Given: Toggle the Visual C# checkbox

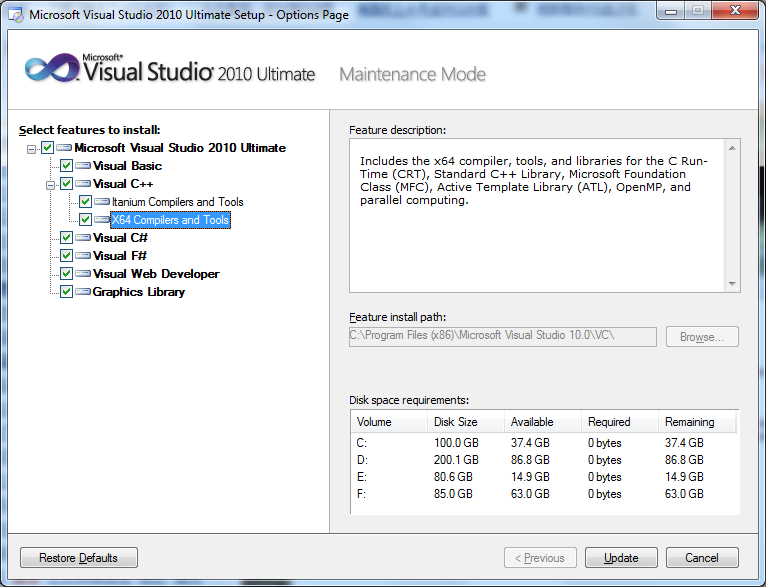Looking at the screenshot, I should [x=66, y=237].
